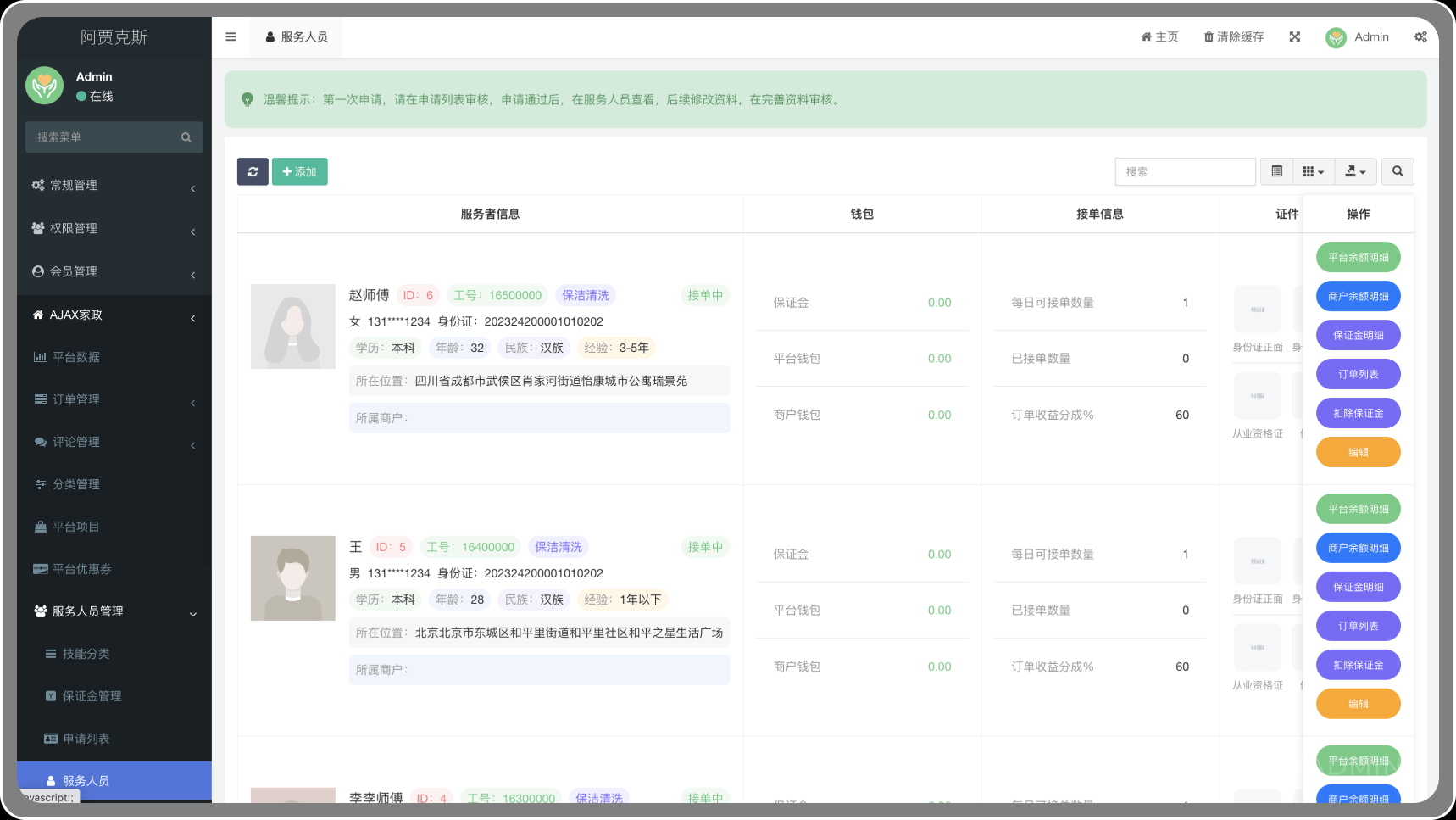Screen dimensions: 1456x820
Task: Click the fullscreen icon in top bar
Action: point(1294,37)
